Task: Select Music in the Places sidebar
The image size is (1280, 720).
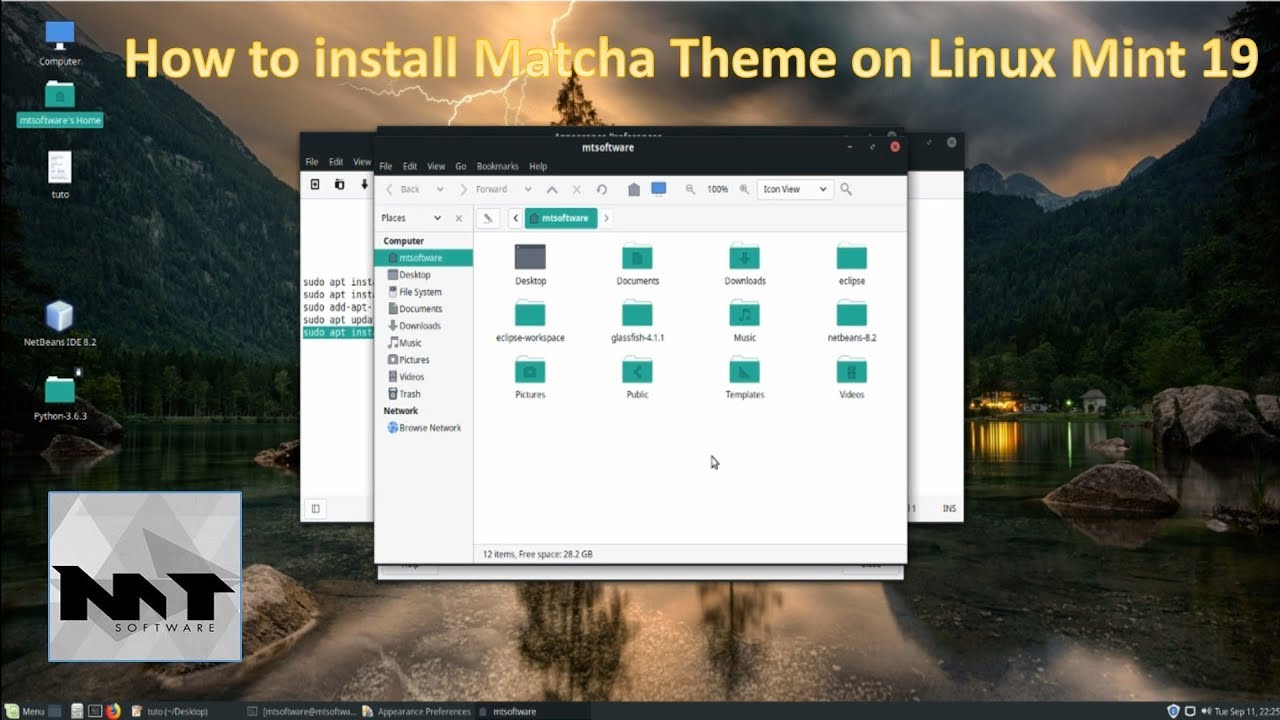Action: pyautogui.click(x=424, y=343)
